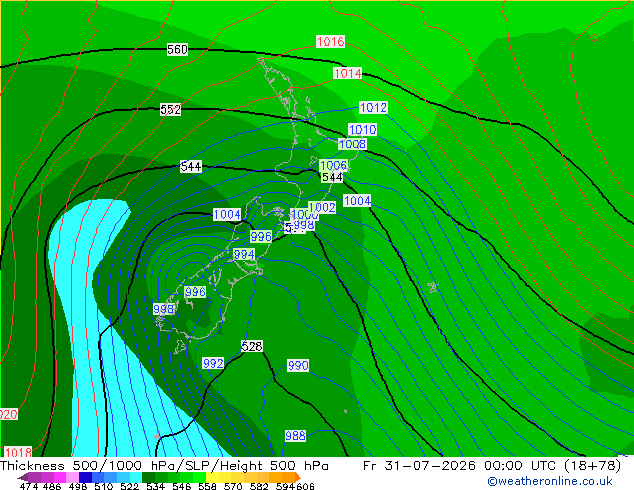Click the blue 990 isobar label
This screenshot has width=634, height=490.
(298, 365)
